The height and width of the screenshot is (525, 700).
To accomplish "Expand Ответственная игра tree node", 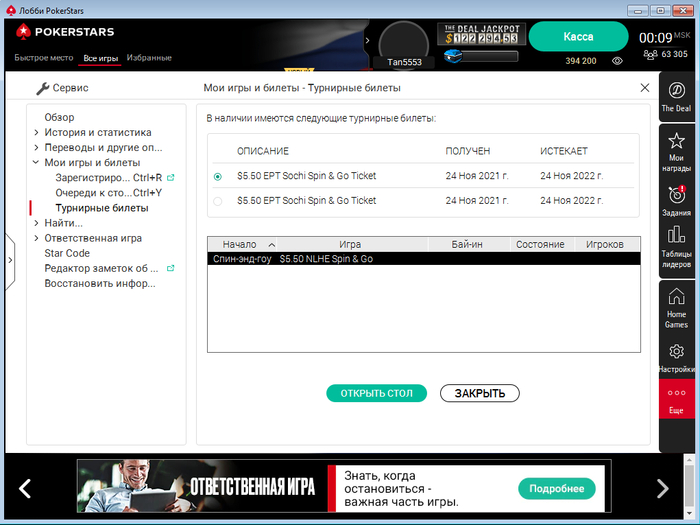I will [36, 238].
